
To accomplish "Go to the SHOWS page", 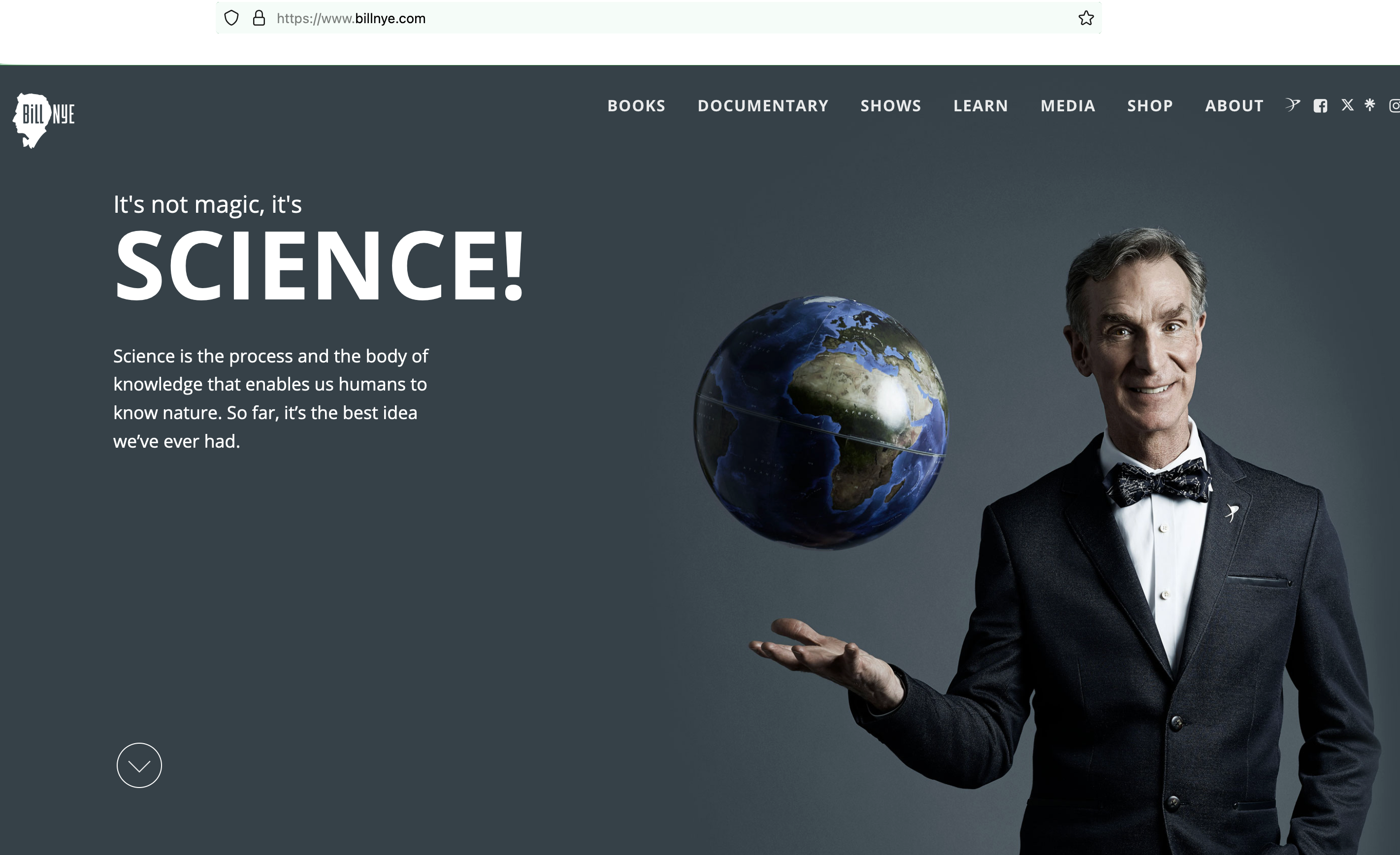I will coord(891,106).
